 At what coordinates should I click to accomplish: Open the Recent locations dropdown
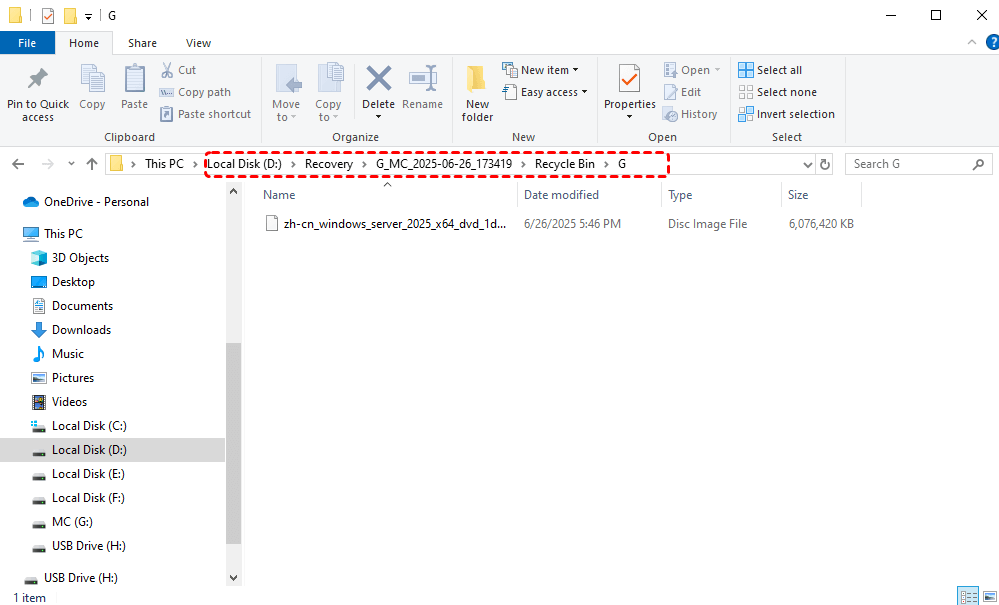click(x=71, y=164)
